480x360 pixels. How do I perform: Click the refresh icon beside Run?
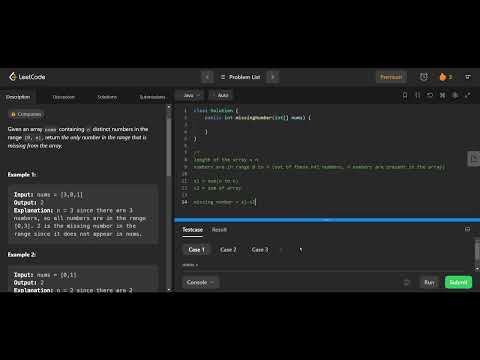(x=407, y=283)
